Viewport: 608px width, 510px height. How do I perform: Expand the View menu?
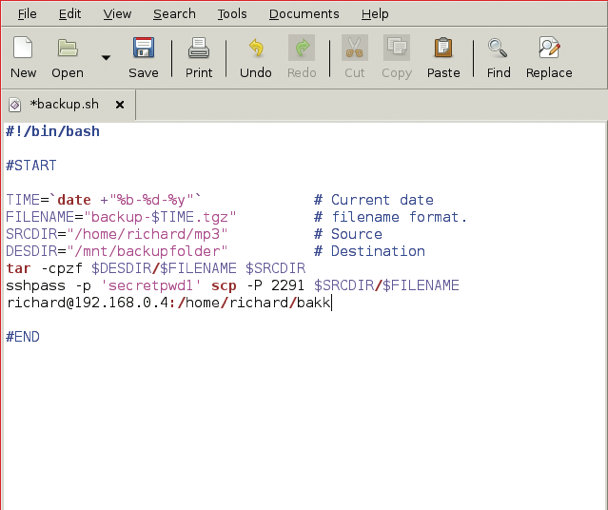click(117, 14)
